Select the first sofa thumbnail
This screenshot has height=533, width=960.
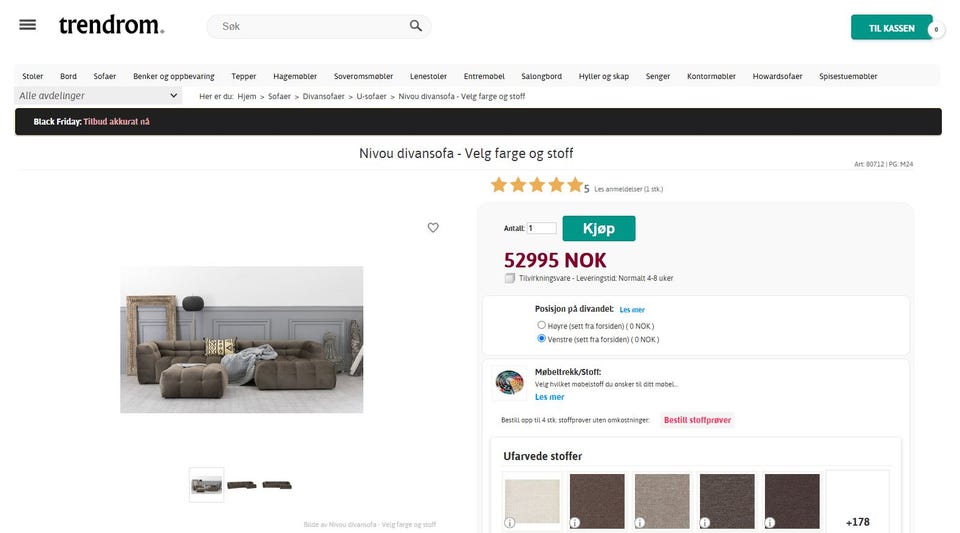[x=207, y=485]
